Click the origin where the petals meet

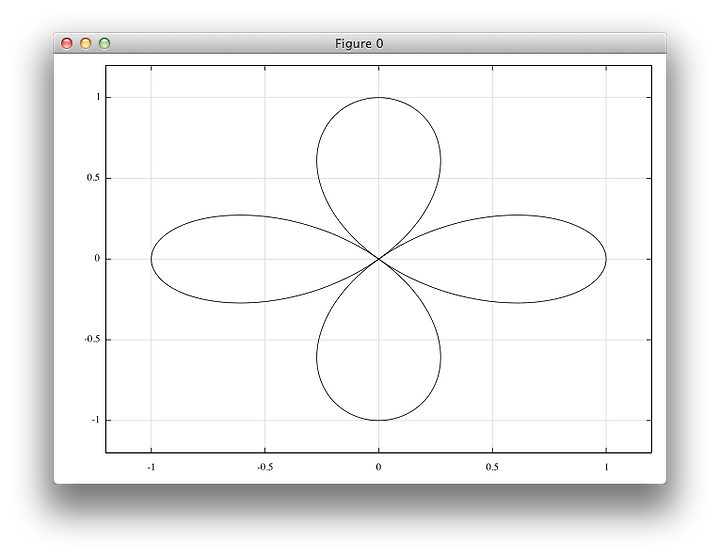pyautogui.click(x=378, y=259)
